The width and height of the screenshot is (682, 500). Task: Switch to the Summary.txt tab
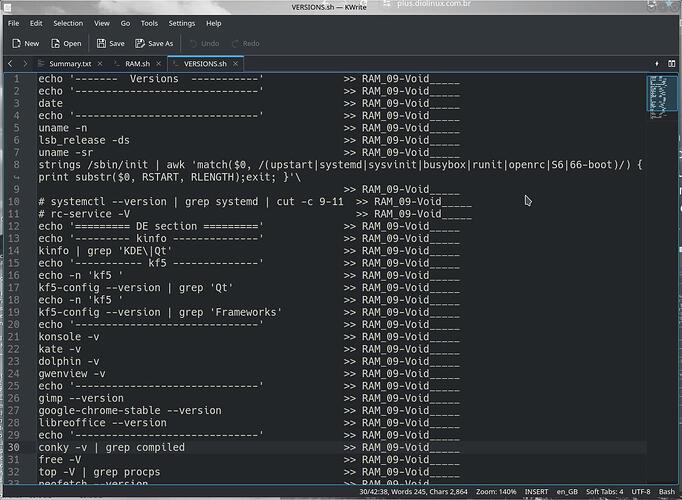tap(70, 64)
